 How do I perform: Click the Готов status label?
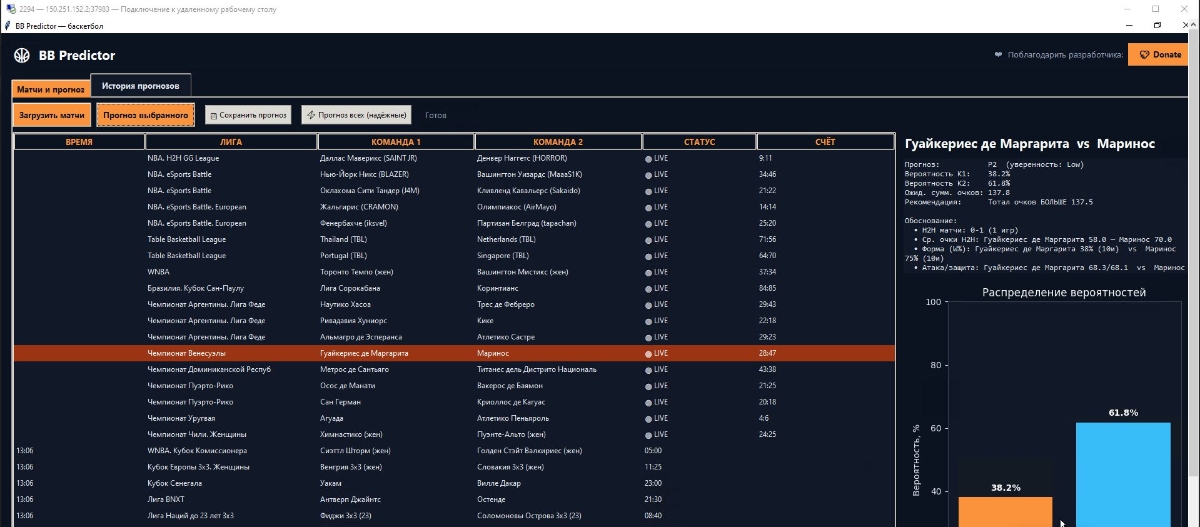(436, 115)
